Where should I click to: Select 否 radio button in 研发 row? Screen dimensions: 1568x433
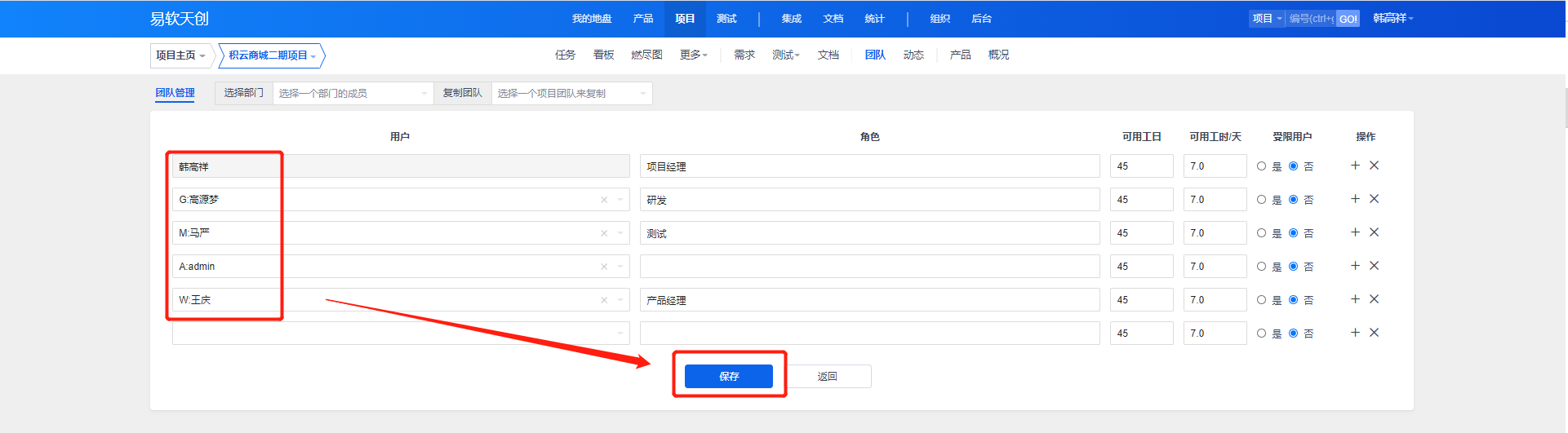[x=1294, y=200]
